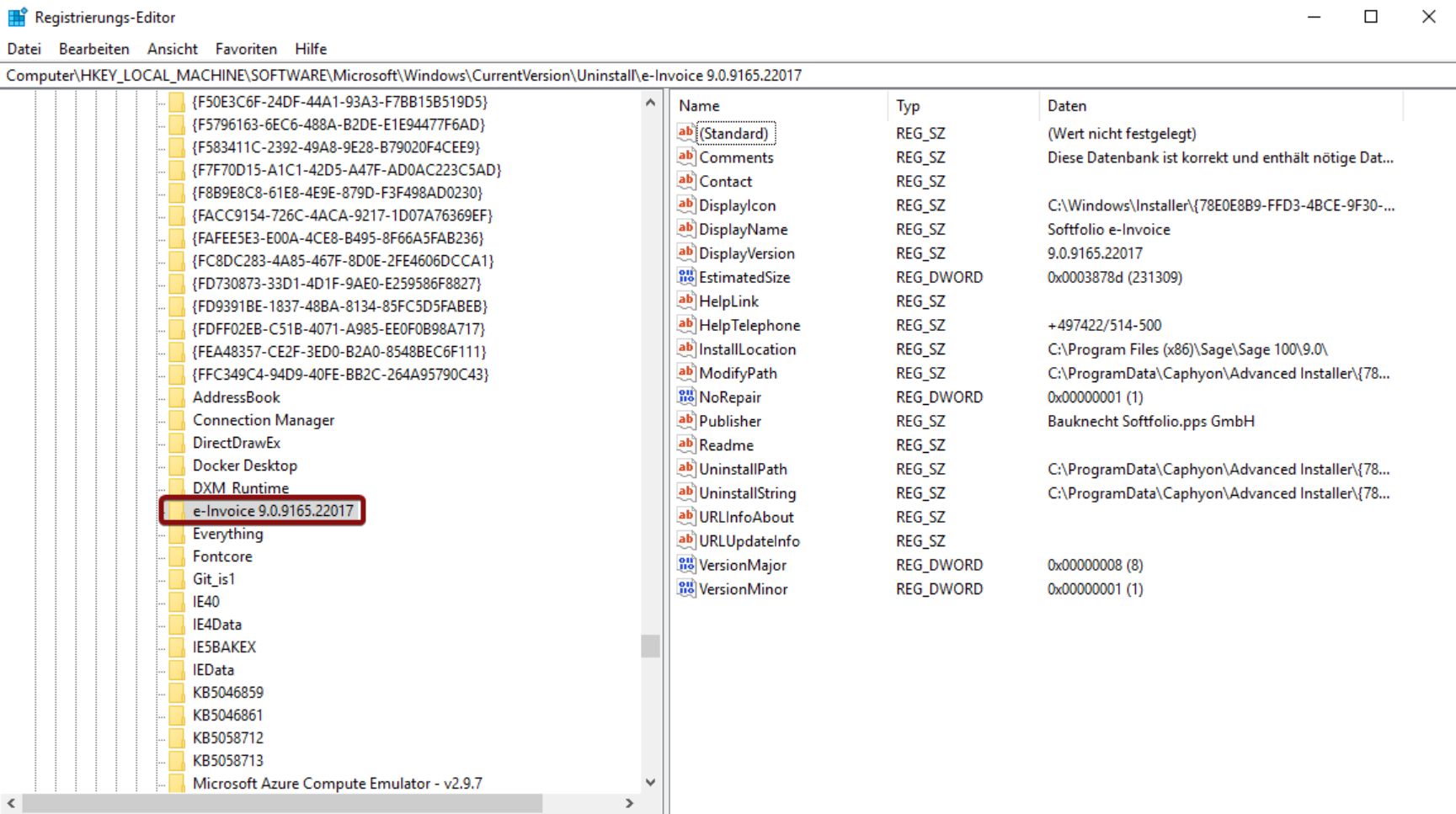Click the folder icon of Connection Manager key
Image resolution: width=1456 pixels, height=814 pixels.
(x=177, y=420)
